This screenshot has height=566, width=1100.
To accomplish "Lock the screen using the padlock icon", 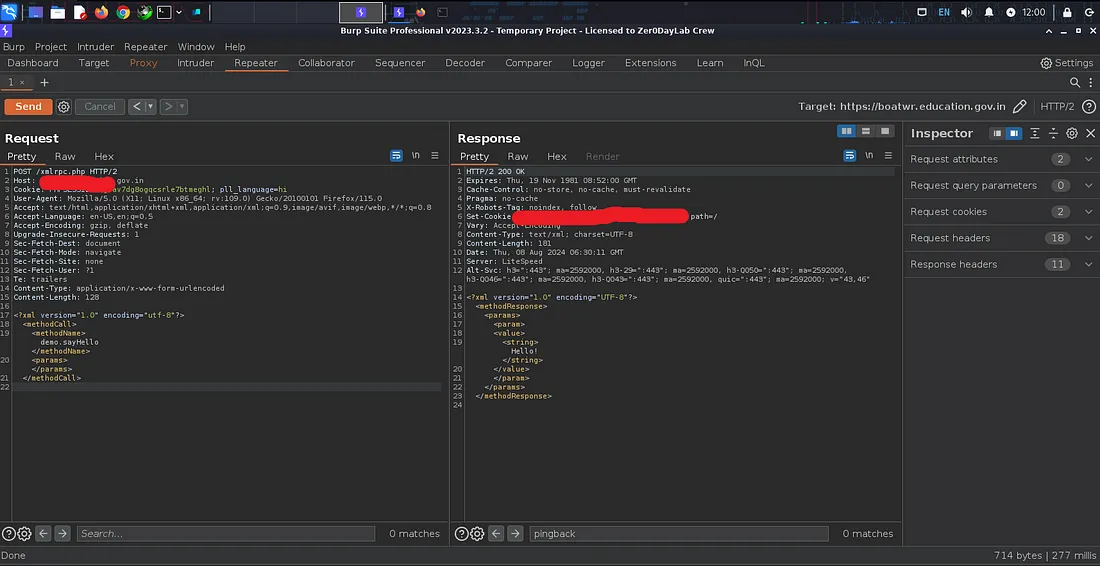I will (1067, 12).
